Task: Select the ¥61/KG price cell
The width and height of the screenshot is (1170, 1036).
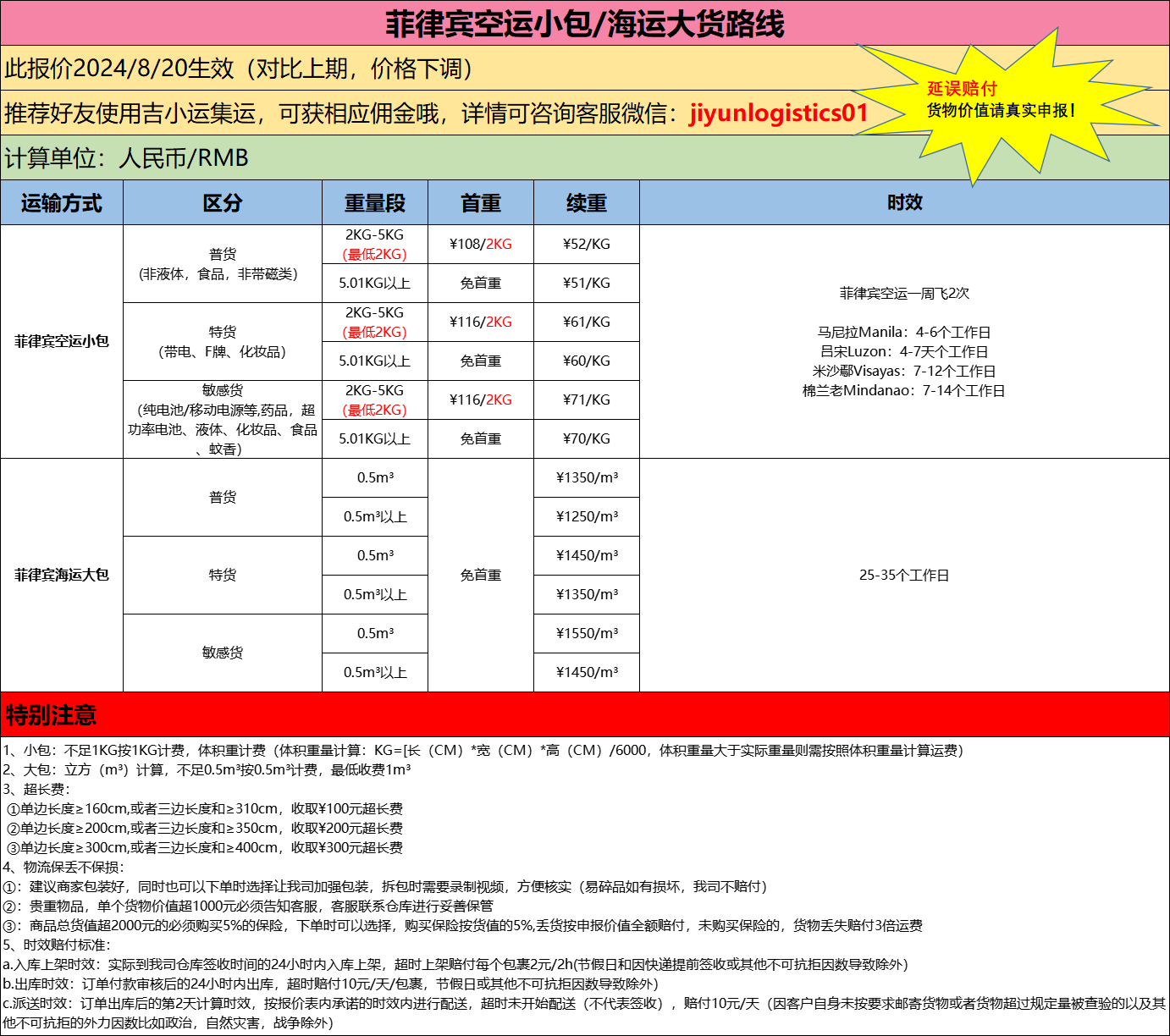Action: 587,322
